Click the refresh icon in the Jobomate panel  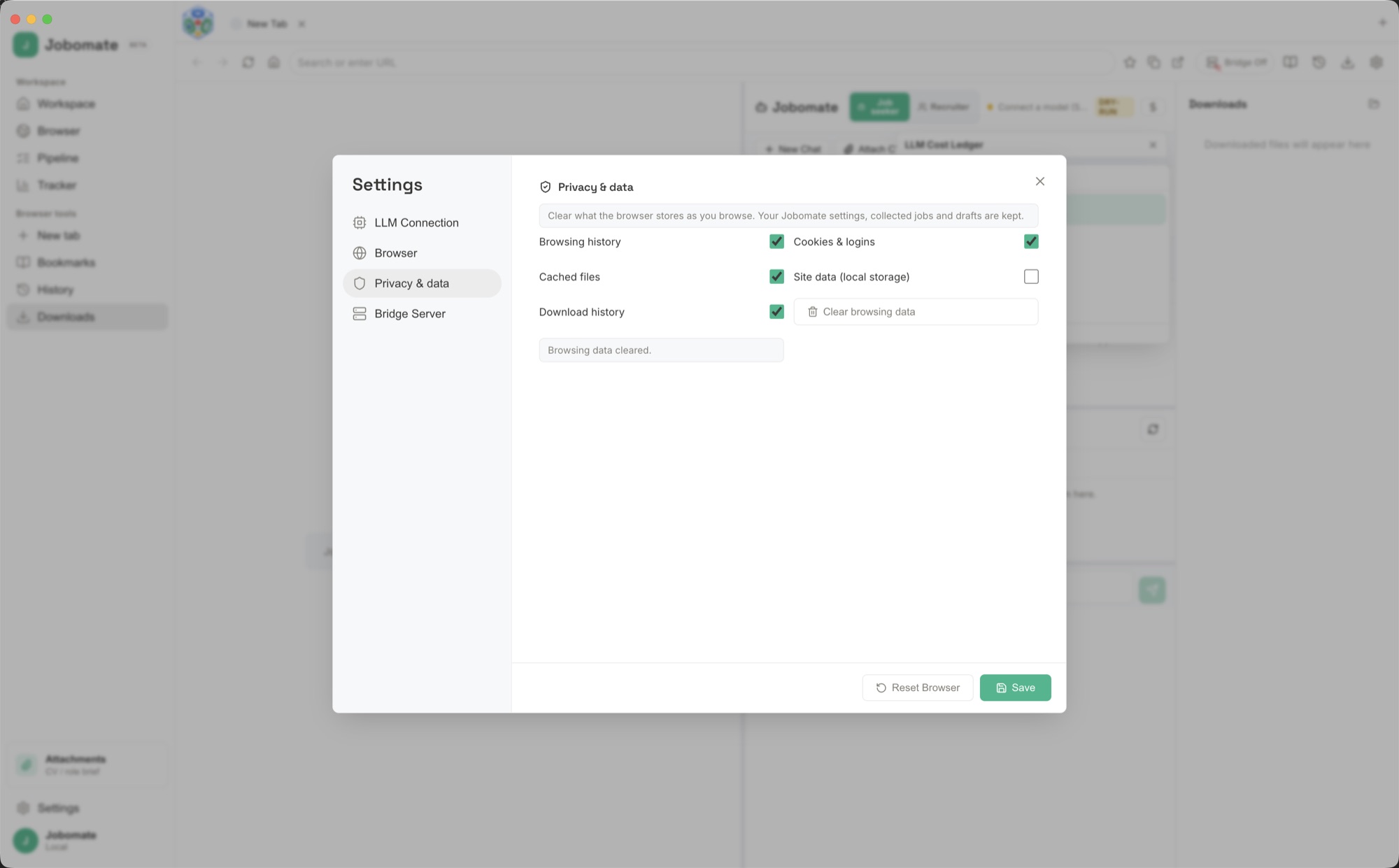[1153, 429]
